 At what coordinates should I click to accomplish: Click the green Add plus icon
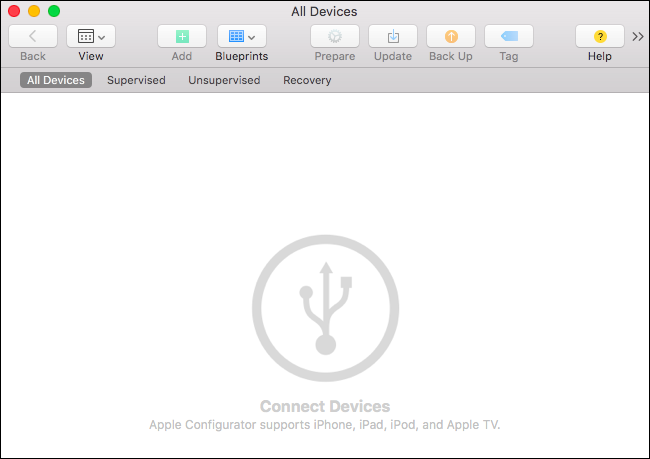point(182,37)
